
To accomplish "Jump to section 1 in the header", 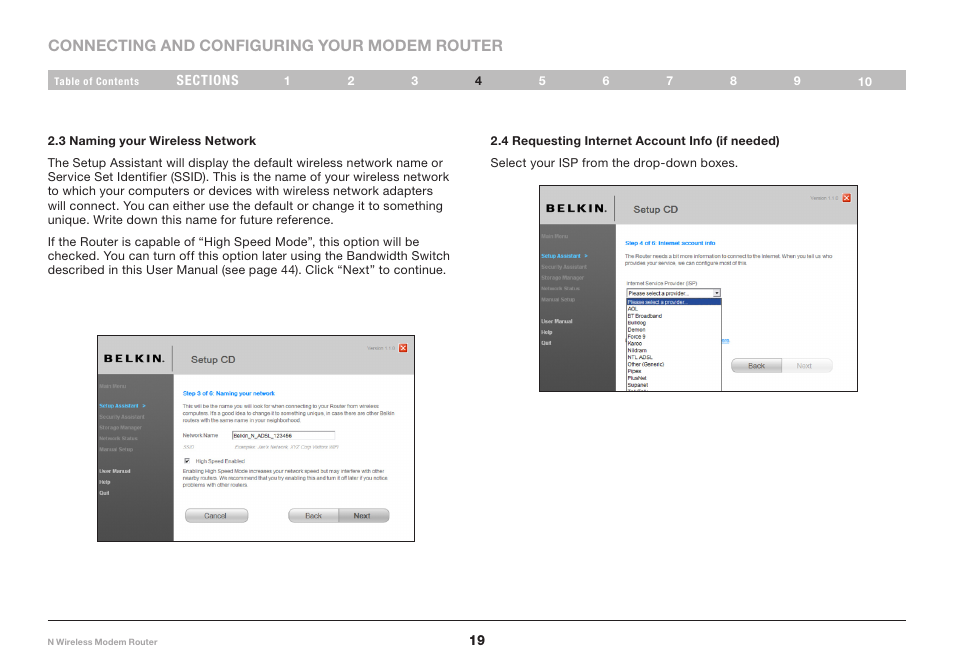I will pyautogui.click(x=287, y=81).
